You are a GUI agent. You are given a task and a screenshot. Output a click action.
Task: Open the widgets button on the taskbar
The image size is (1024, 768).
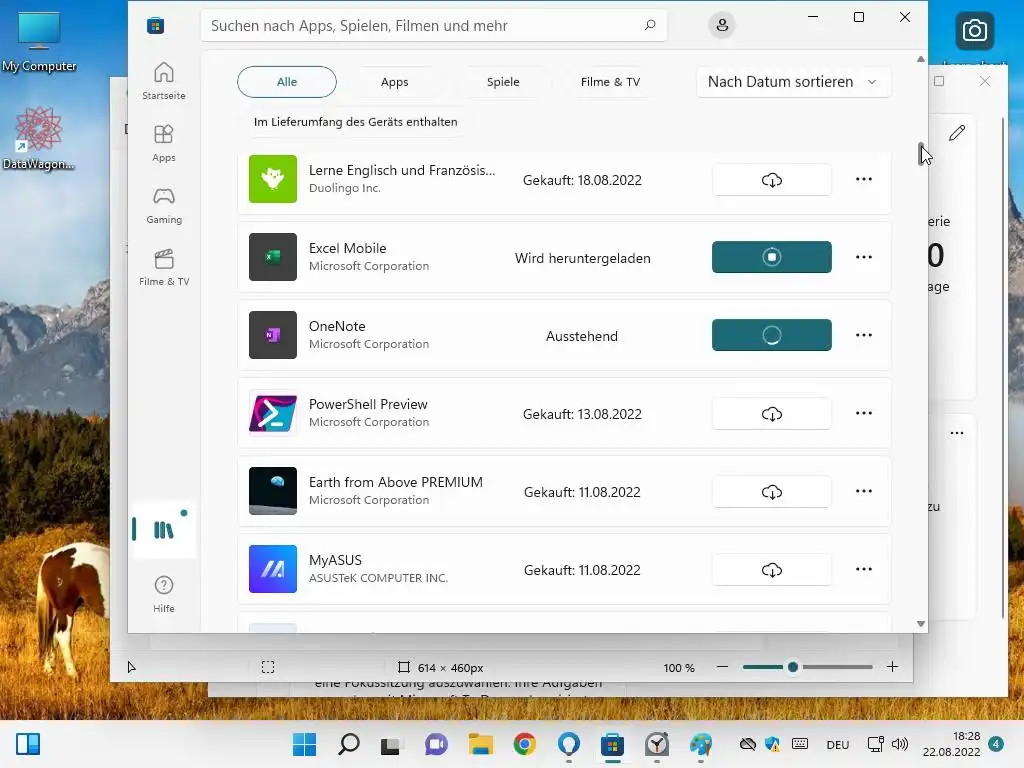(28, 744)
